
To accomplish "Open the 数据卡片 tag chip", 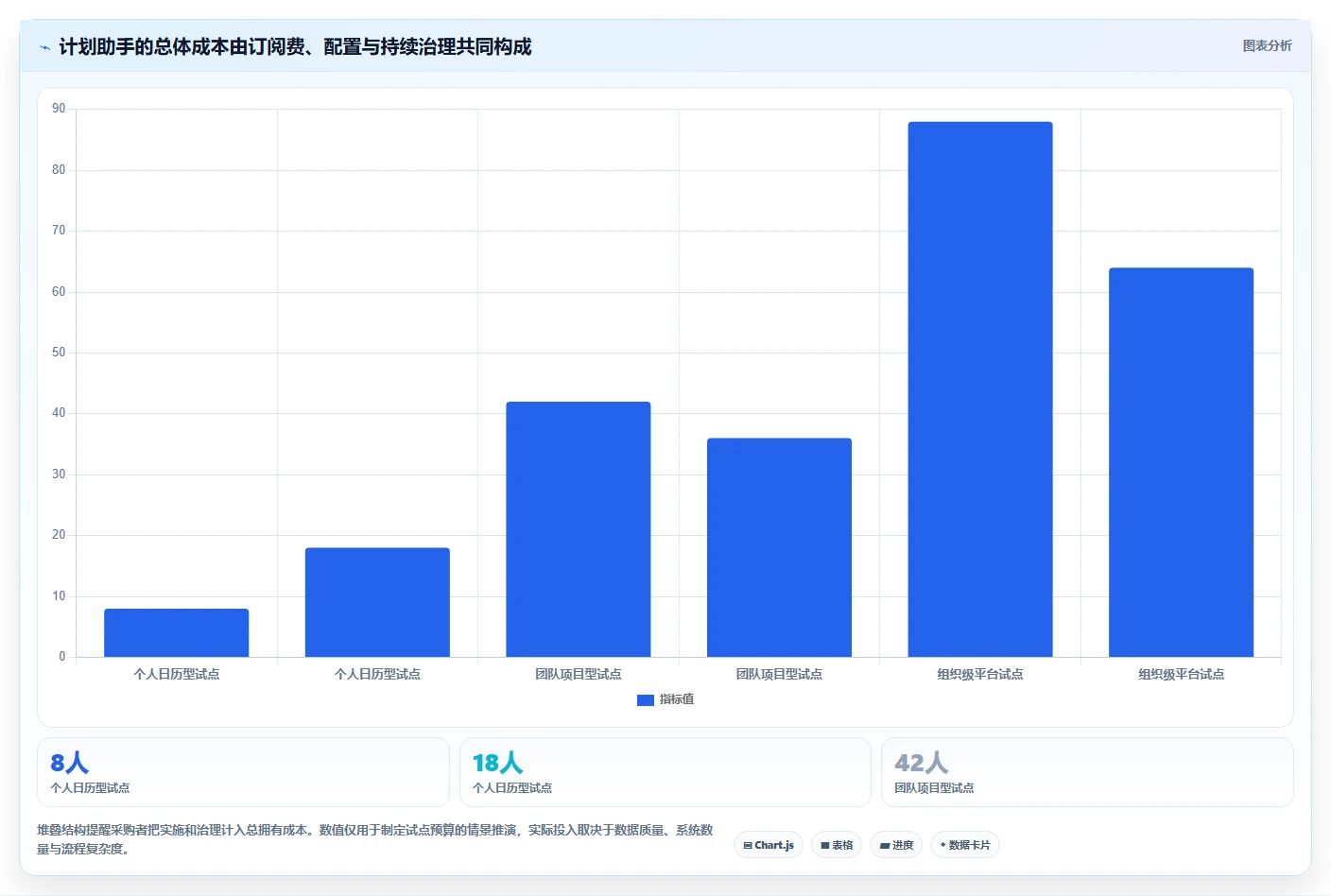I will pos(965,845).
